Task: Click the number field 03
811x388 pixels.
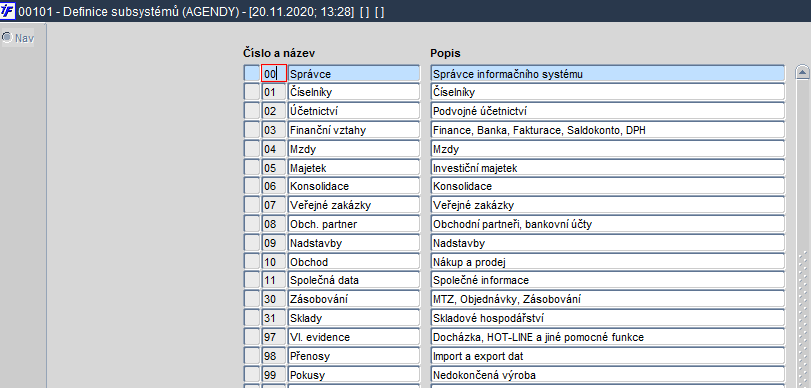Action: coord(274,130)
